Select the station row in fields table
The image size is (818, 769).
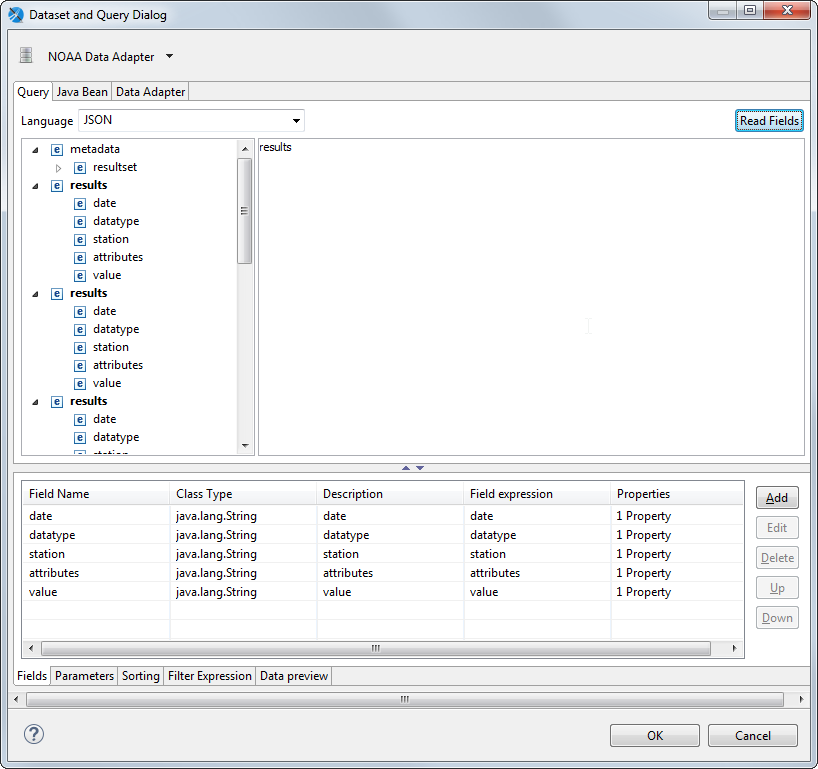coord(383,554)
